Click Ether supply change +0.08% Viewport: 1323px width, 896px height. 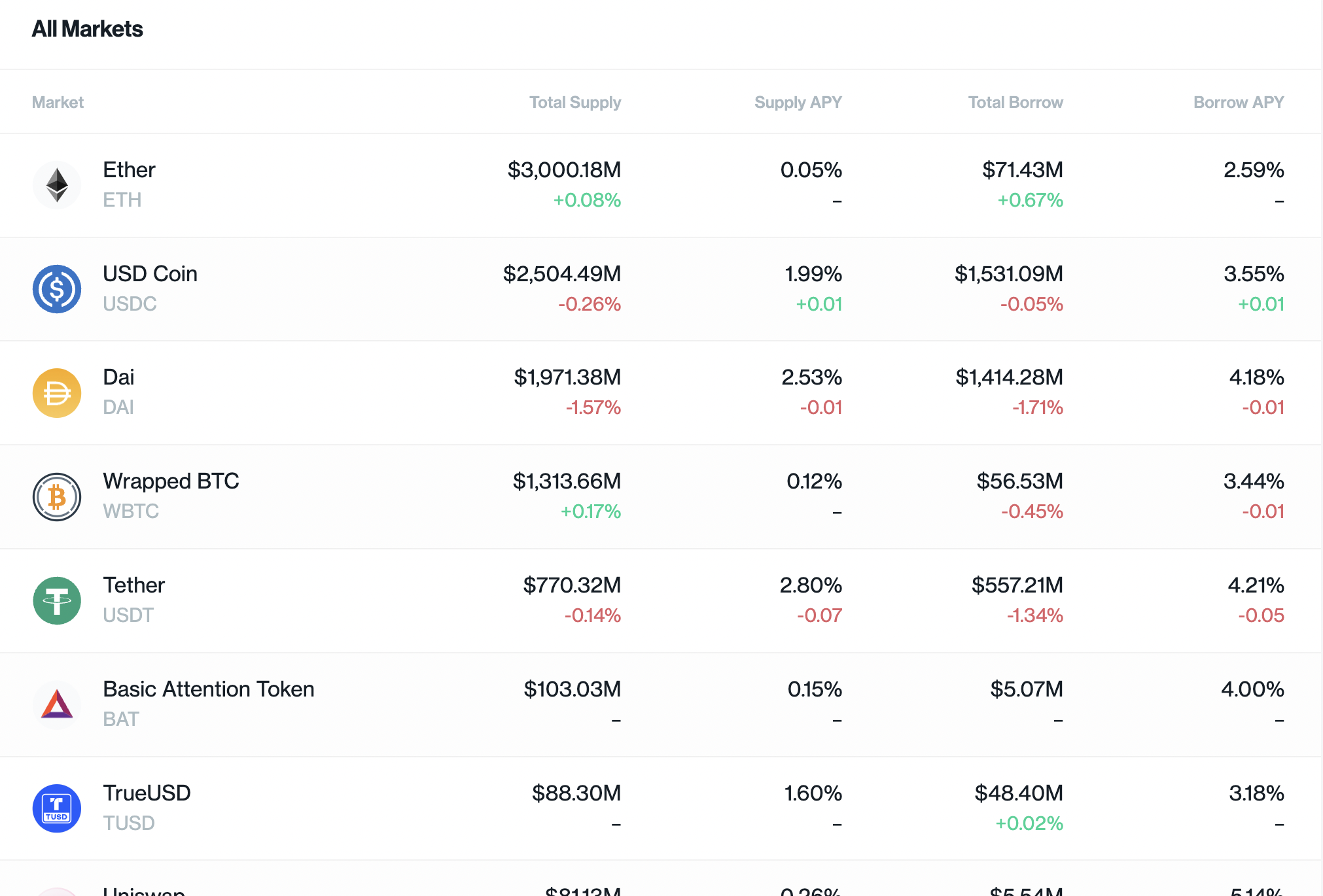point(587,200)
